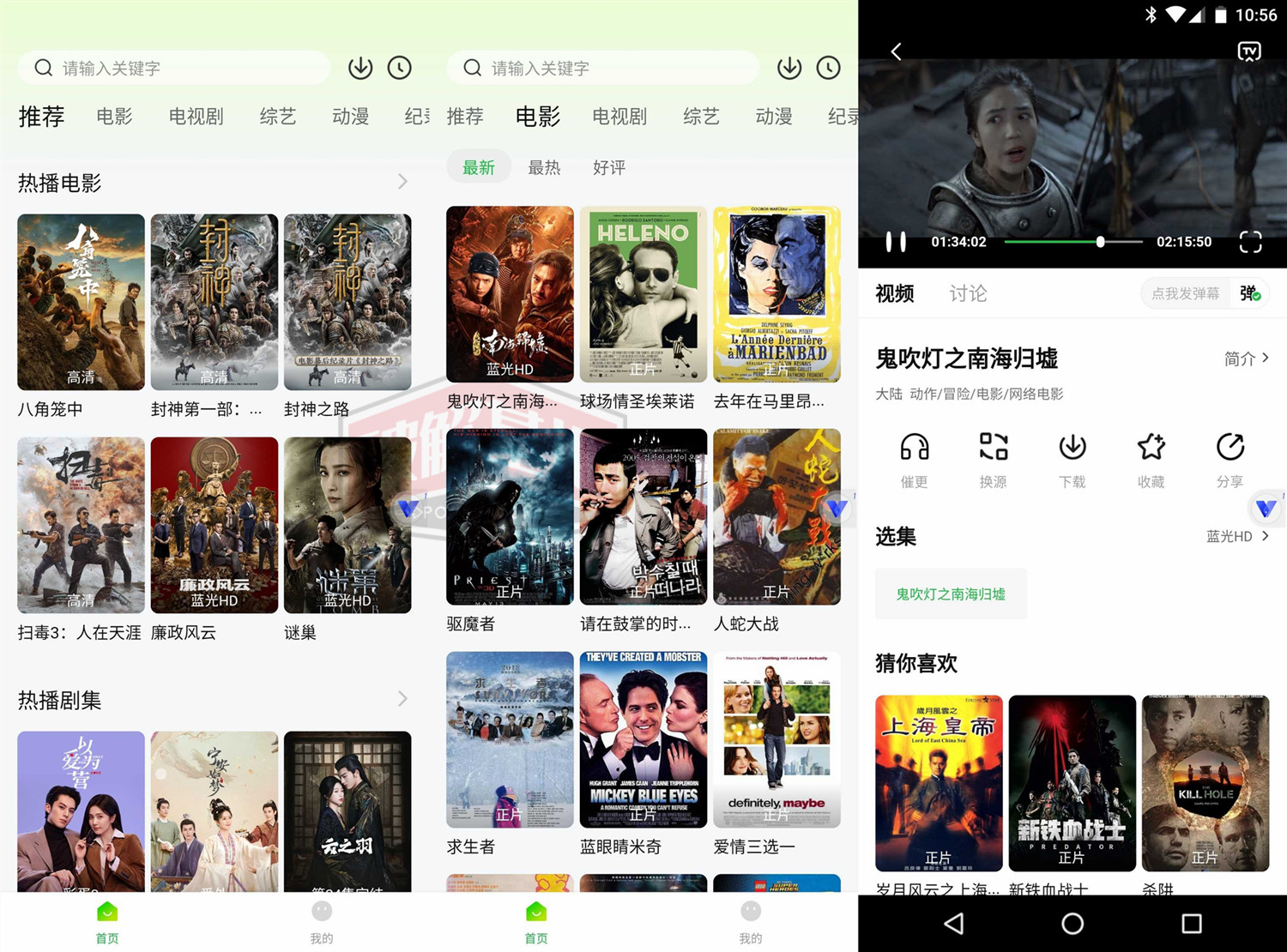Open download icon in middle screen header

[x=789, y=68]
